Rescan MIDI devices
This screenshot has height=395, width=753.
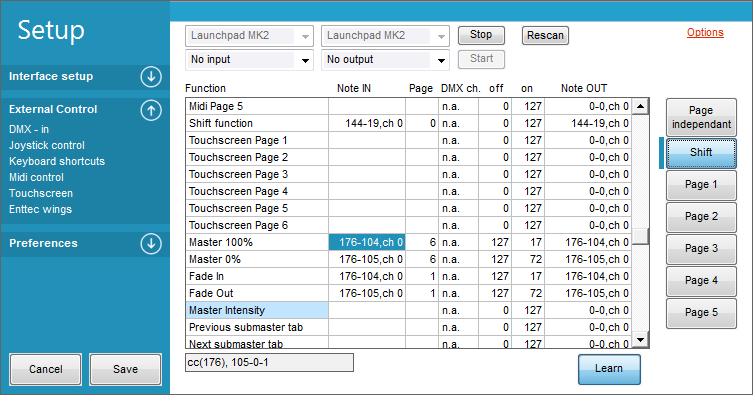coord(545,36)
